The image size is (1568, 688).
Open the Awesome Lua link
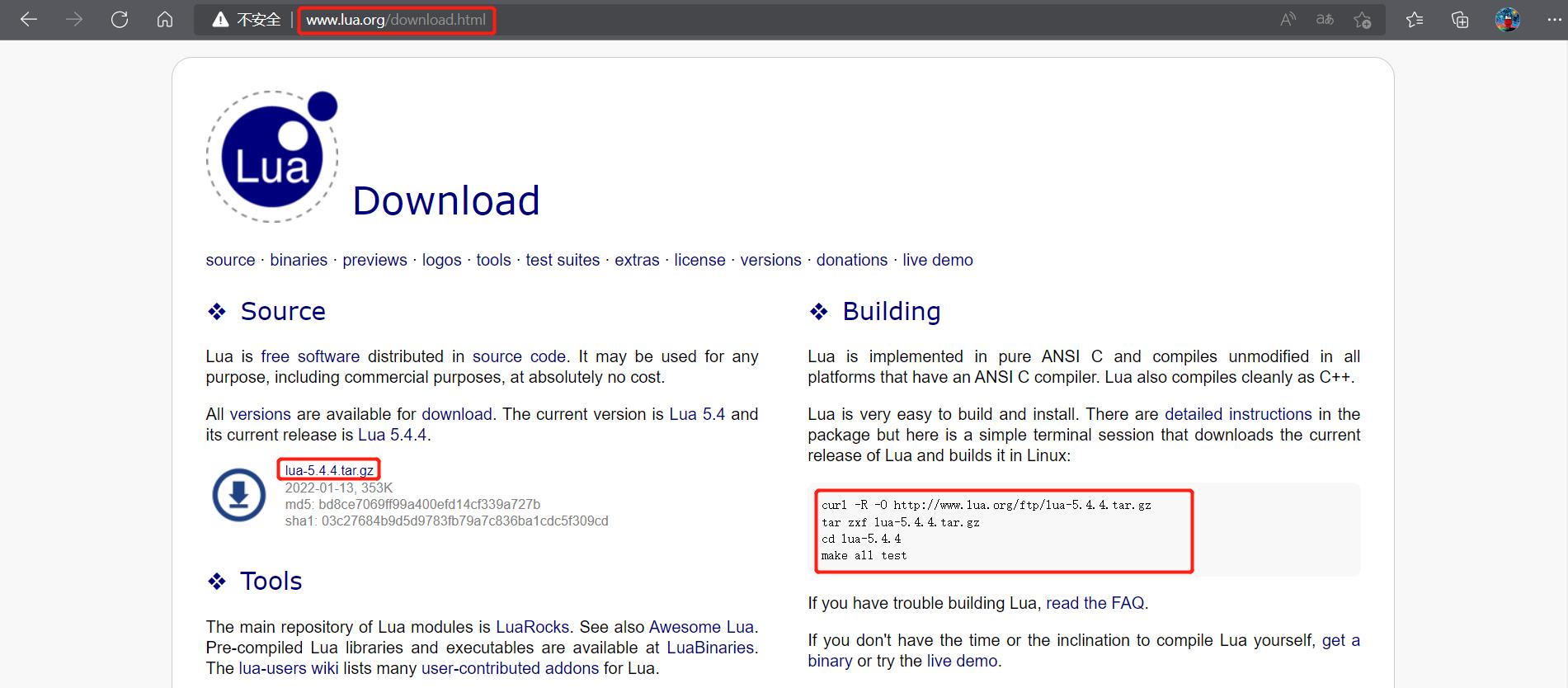(x=701, y=627)
